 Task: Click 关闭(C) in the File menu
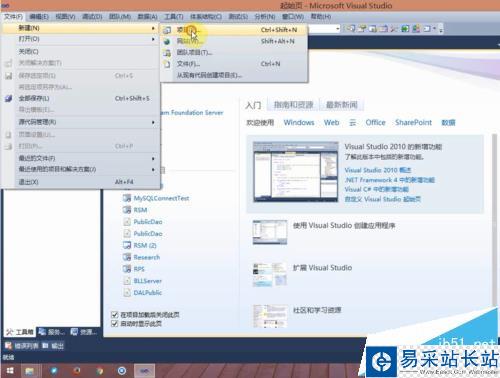80,51
